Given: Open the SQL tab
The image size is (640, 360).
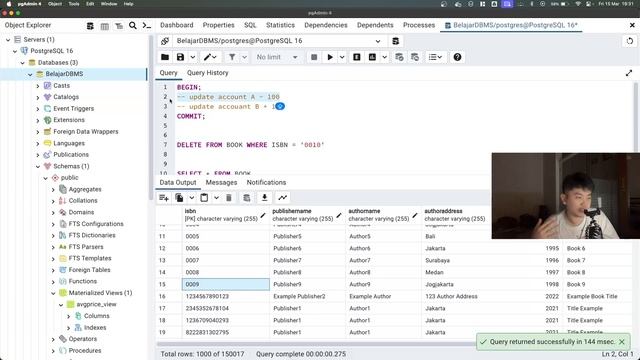Looking at the screenshot, I should pyautogui.click(x=250, y=25).
